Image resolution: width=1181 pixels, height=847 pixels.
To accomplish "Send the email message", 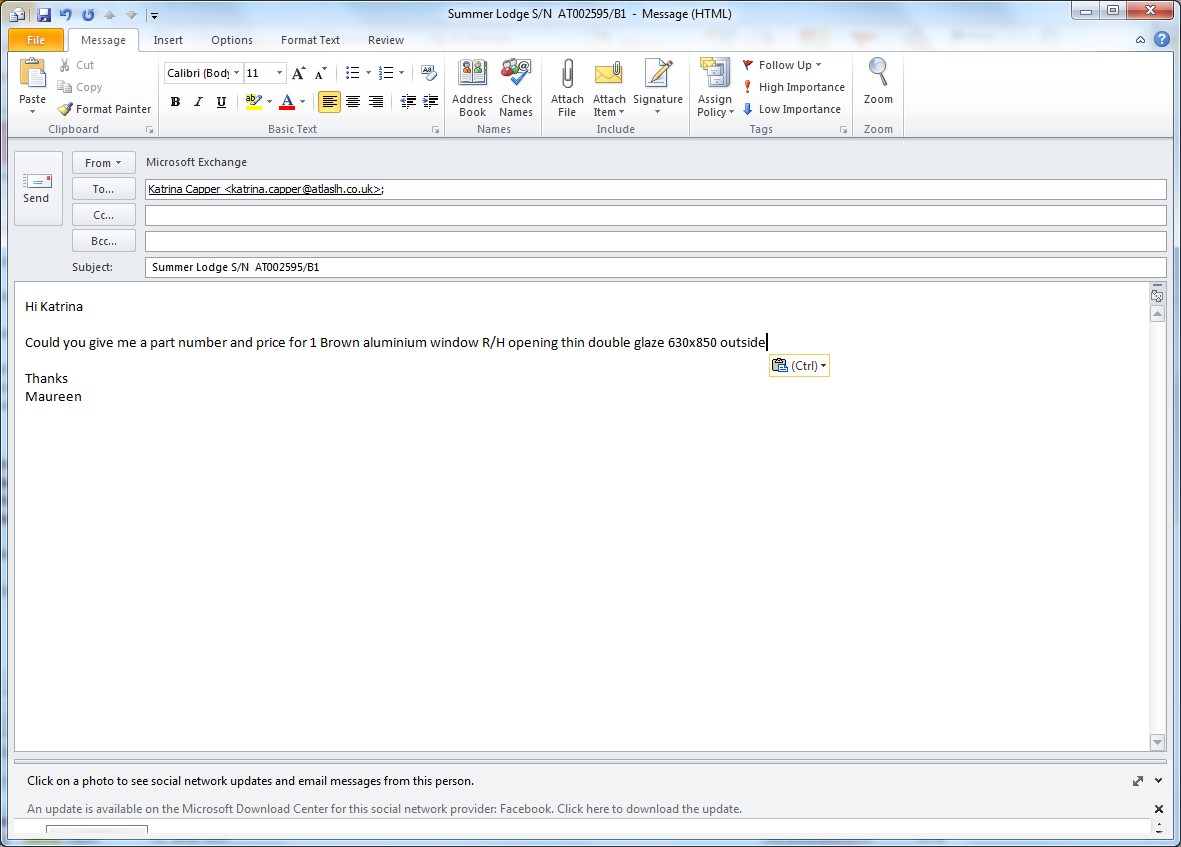I will click(37, 188).
